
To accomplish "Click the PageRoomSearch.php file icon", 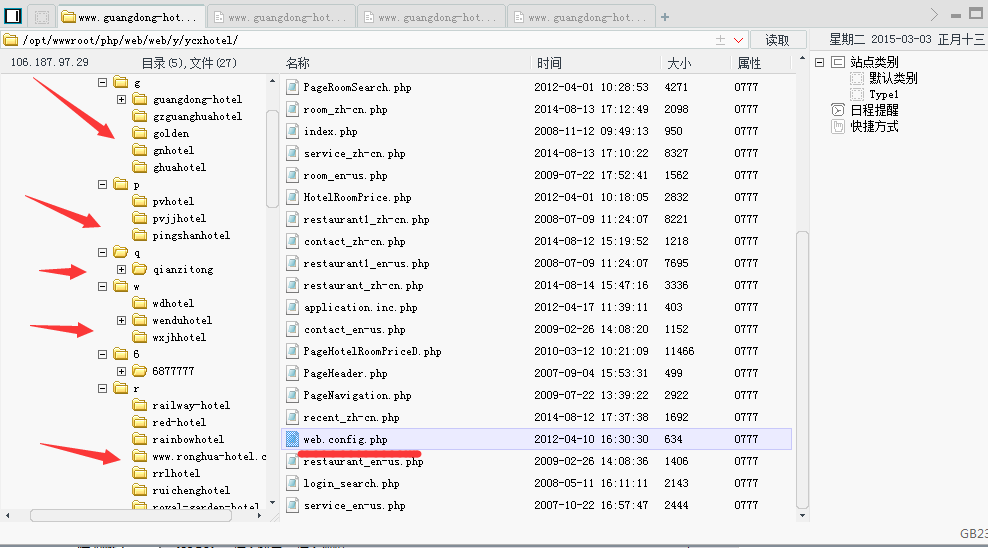I will coord(292,87).
